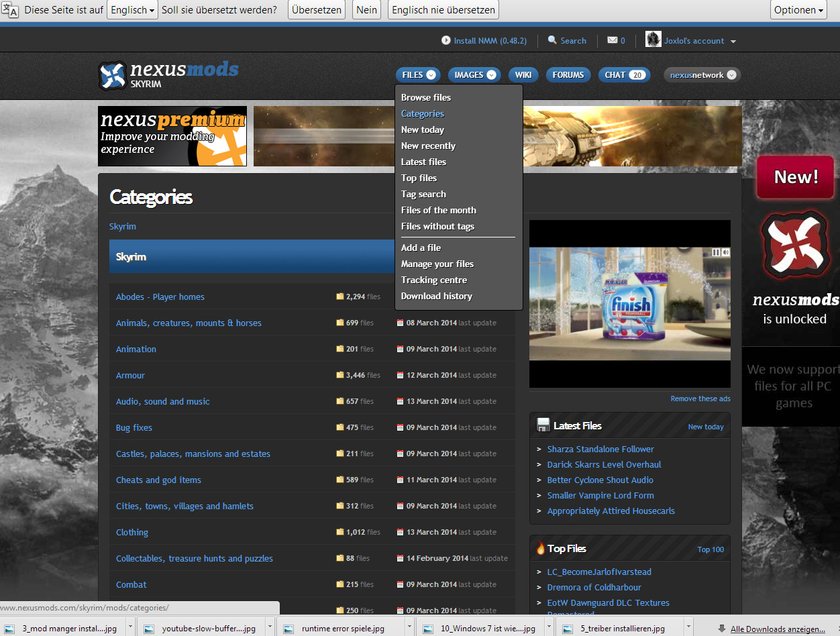Image resolution: width=840 pixels, height=636 pixels.
Task: Select Browse files from Files menu
Action: [426, 98]
